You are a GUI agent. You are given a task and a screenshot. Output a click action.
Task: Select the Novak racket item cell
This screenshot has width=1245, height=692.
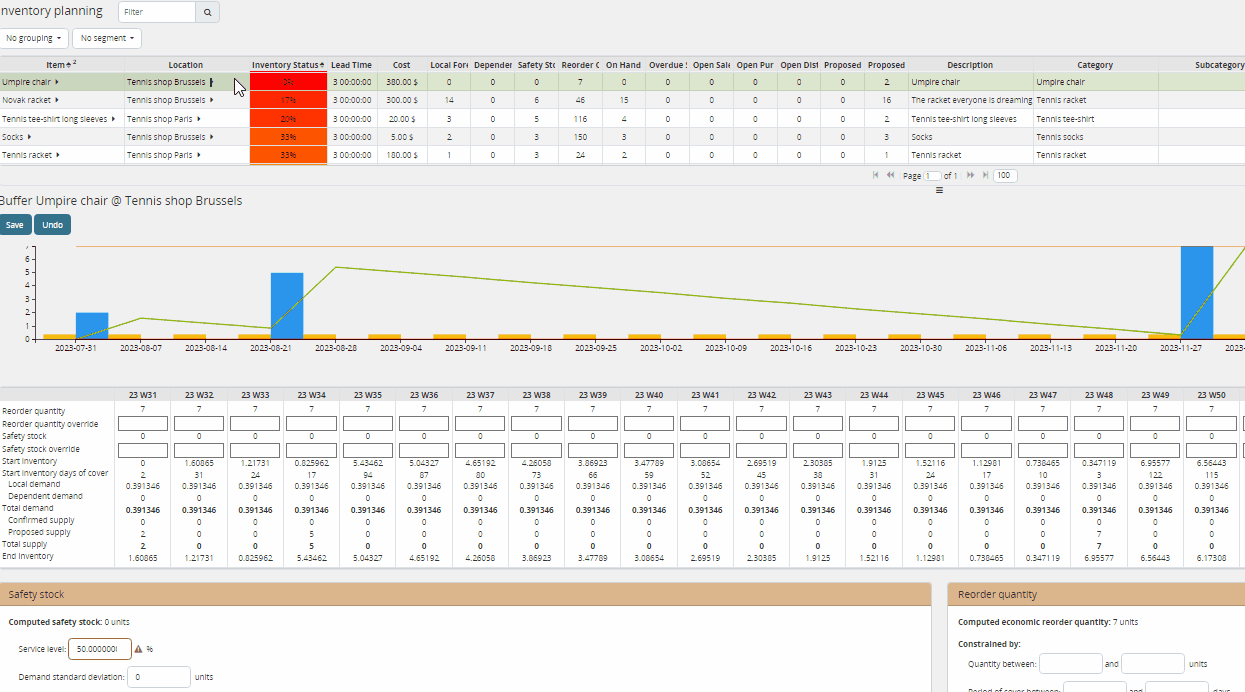[62, 100]
